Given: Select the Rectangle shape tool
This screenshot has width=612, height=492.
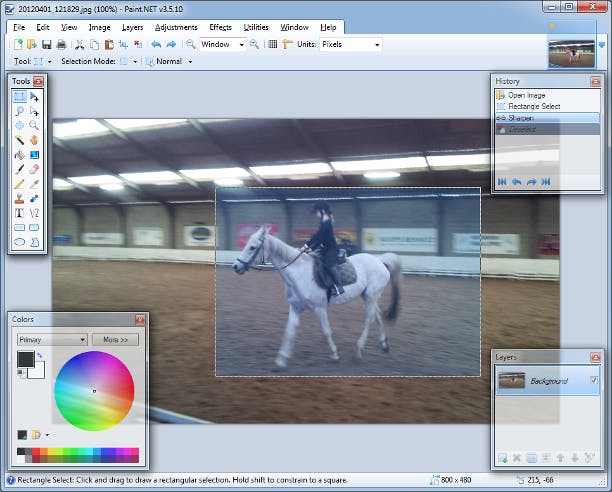Looking at the screenshot, I should coord(20,227).
